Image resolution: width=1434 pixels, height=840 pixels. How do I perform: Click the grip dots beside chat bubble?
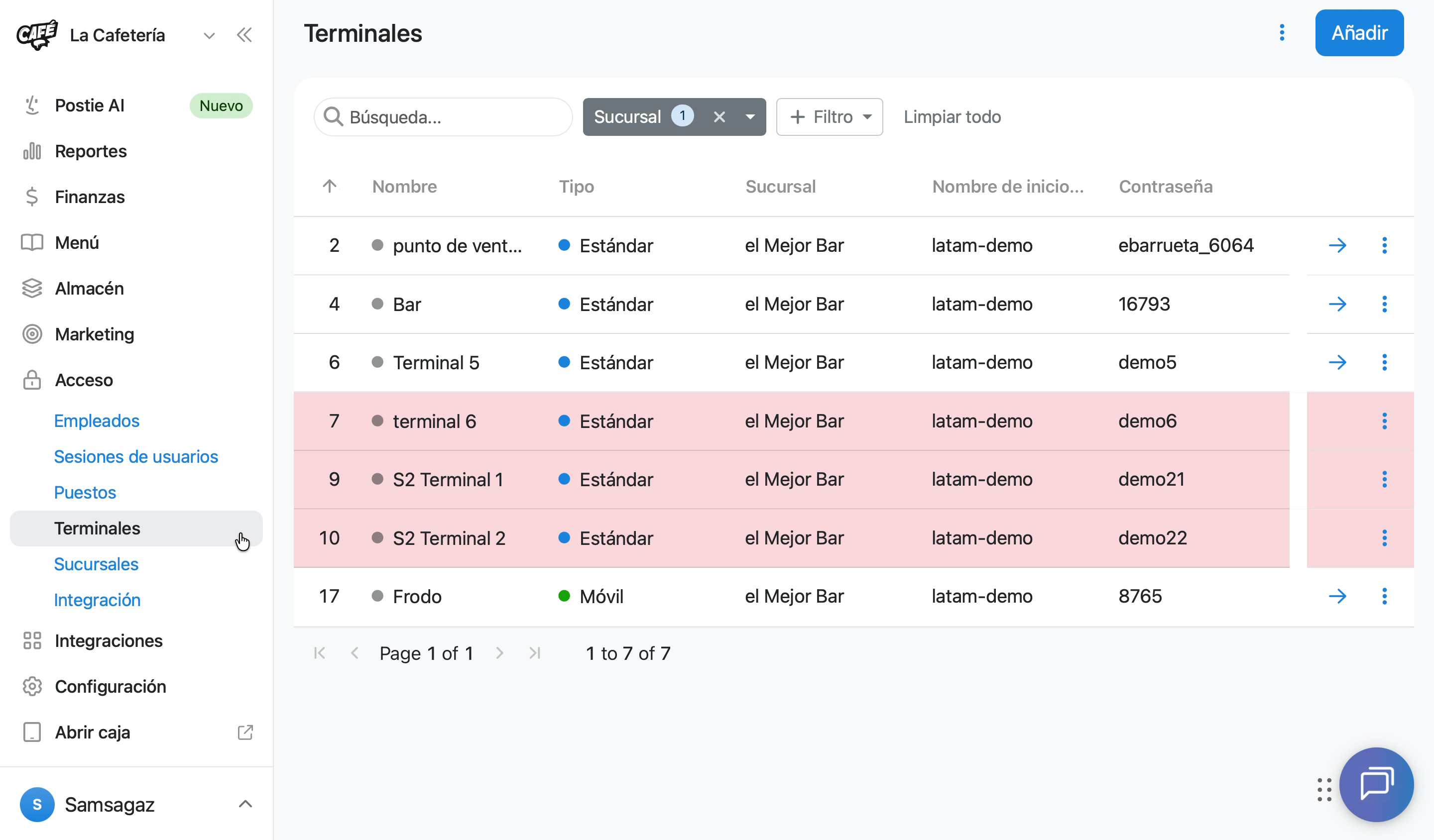1324,790
